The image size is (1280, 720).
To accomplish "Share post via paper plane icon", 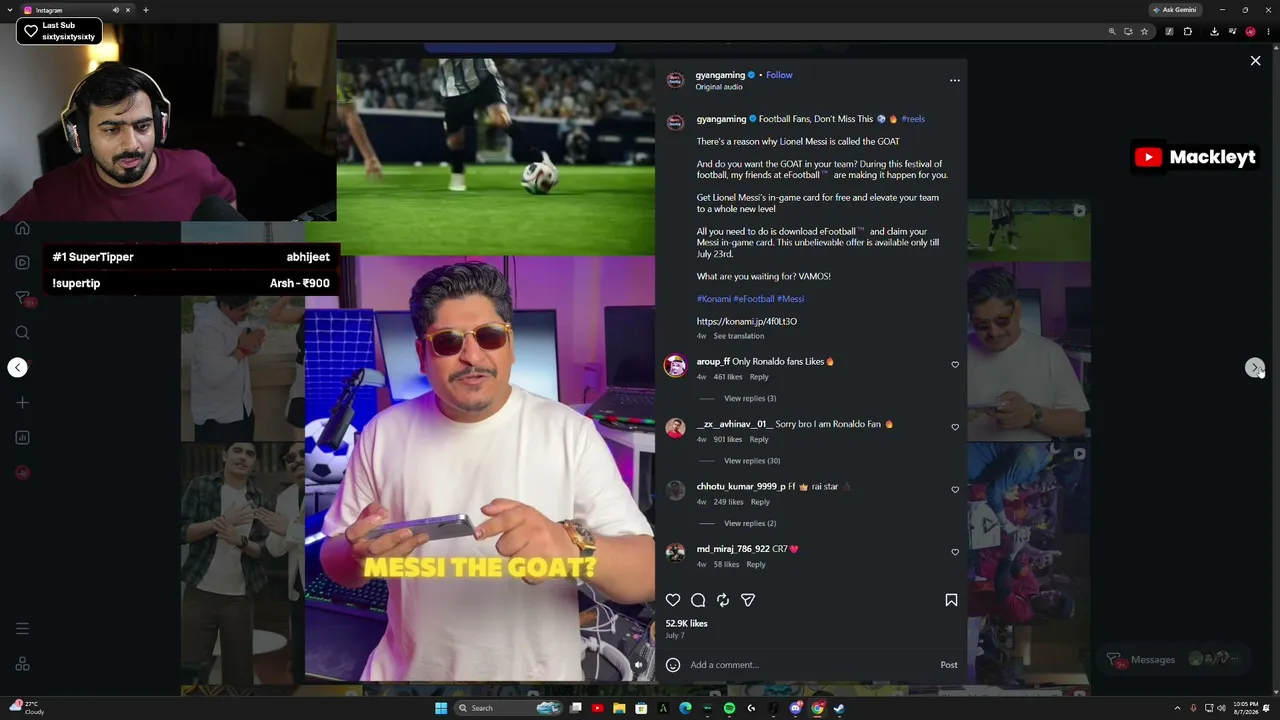I will point(748,600).
